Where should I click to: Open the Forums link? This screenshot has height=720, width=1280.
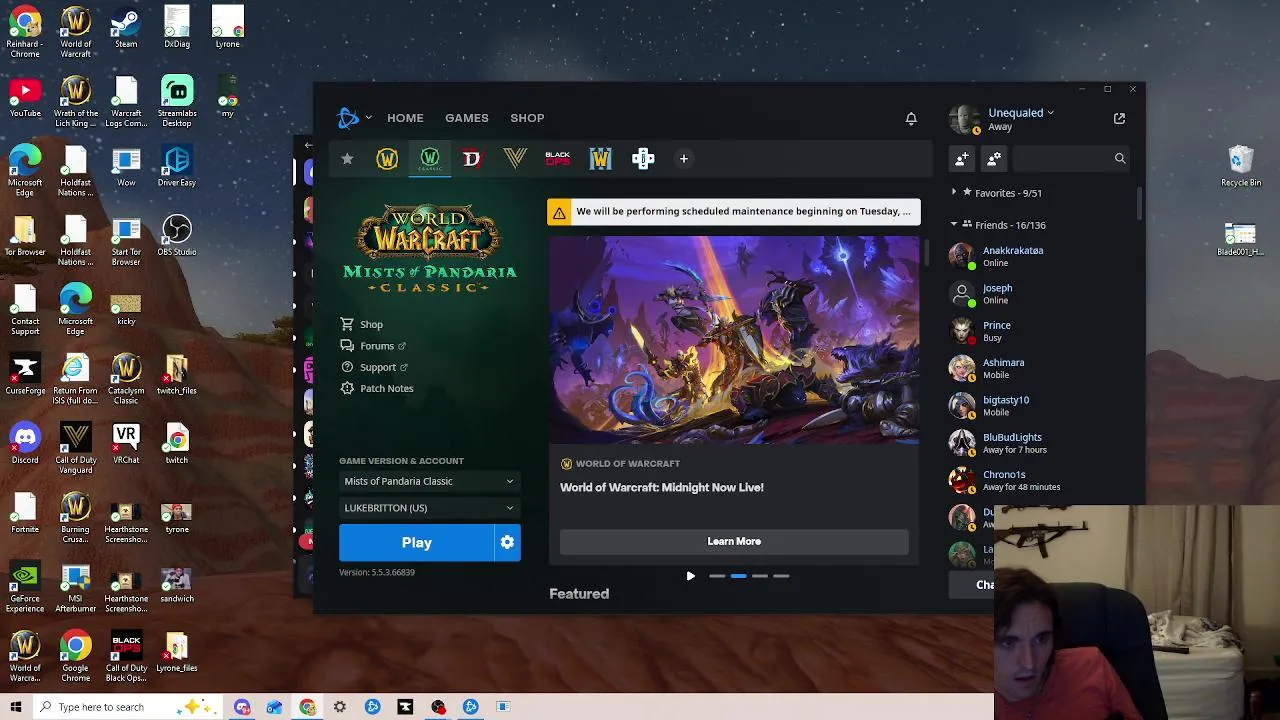coord(373,346)
